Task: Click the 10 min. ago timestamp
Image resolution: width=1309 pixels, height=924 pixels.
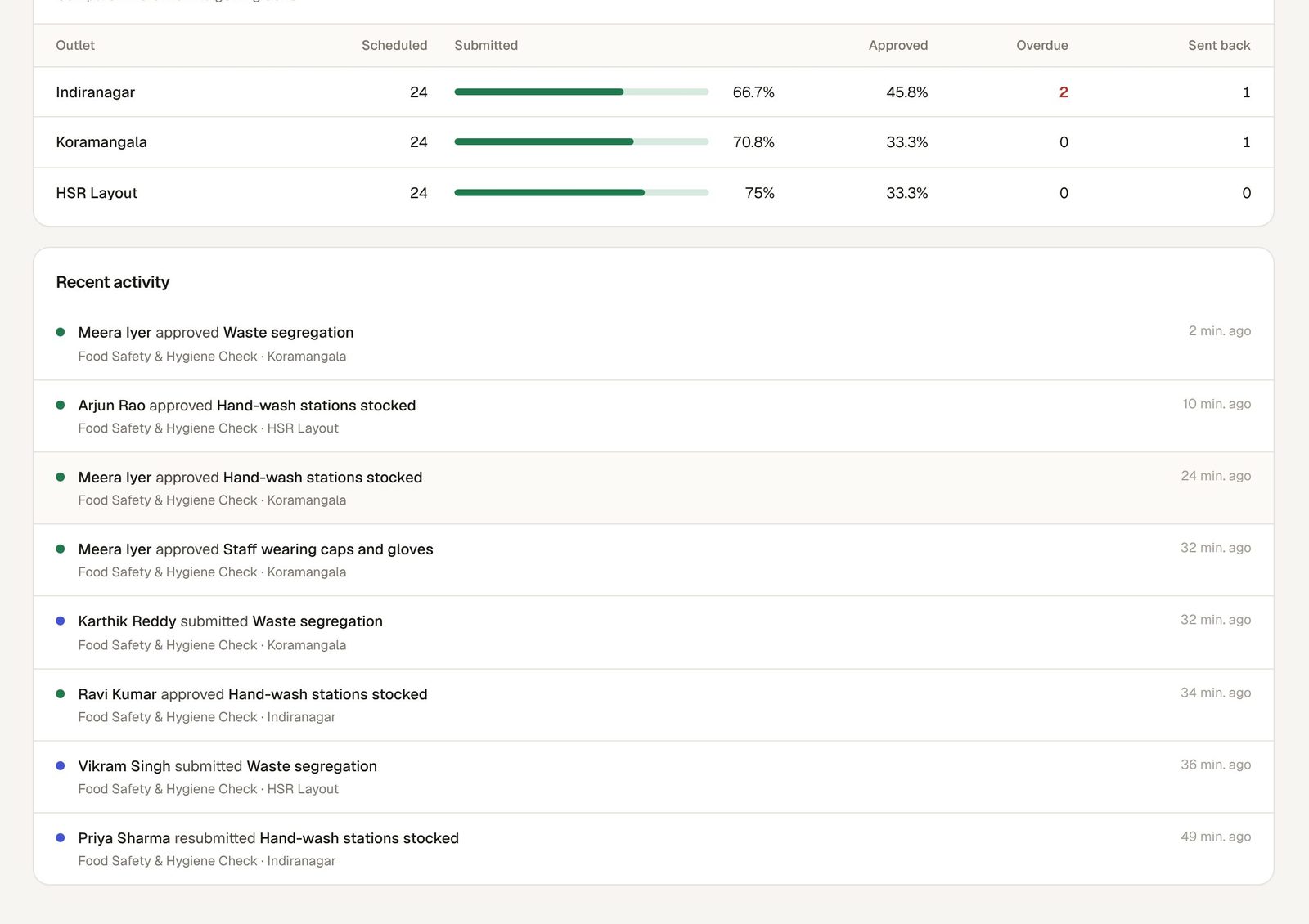Action: pyautogui.click(x=1217, y=404)
